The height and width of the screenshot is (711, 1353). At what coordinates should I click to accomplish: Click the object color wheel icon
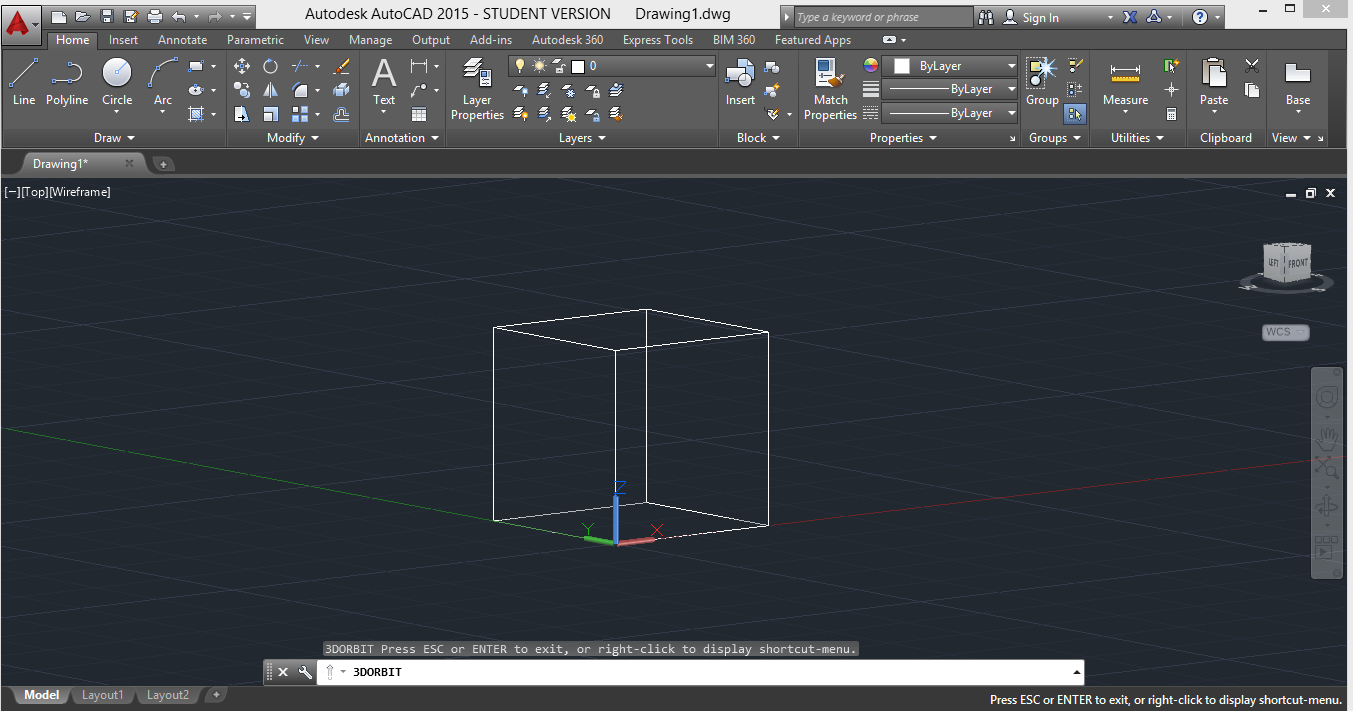click(871, 66)
